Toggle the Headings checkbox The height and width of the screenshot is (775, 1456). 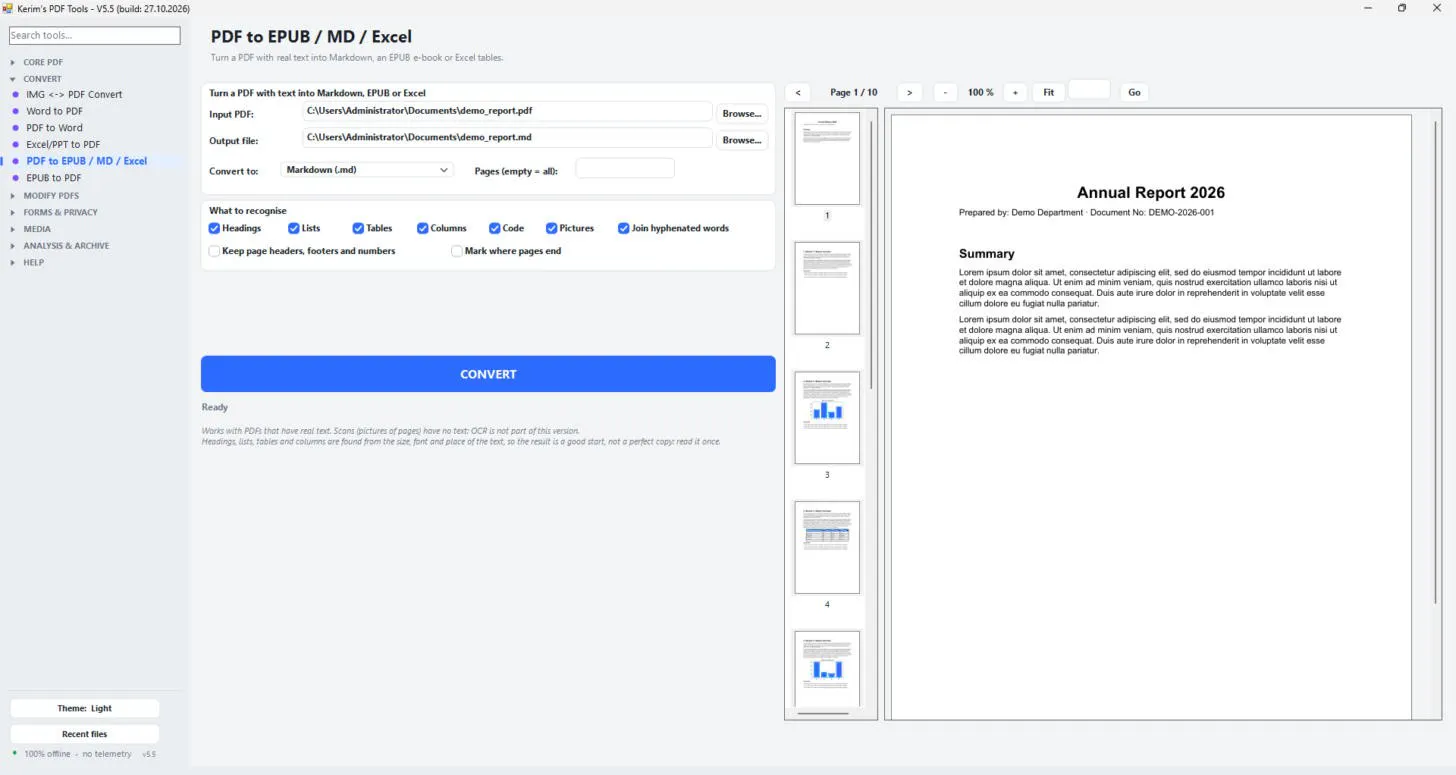[x=214, y=228]
